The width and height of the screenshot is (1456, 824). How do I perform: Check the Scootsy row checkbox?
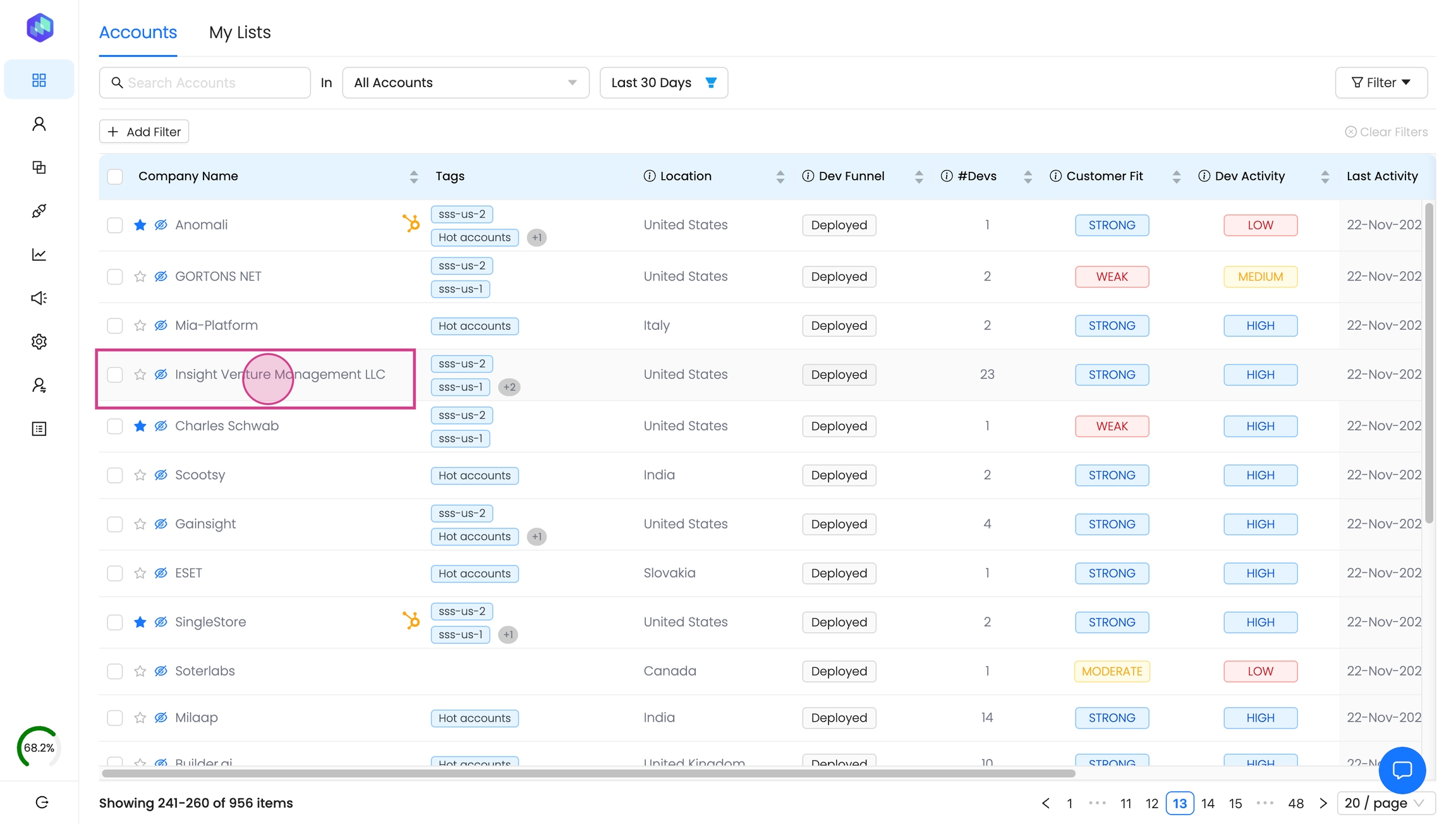114,475
